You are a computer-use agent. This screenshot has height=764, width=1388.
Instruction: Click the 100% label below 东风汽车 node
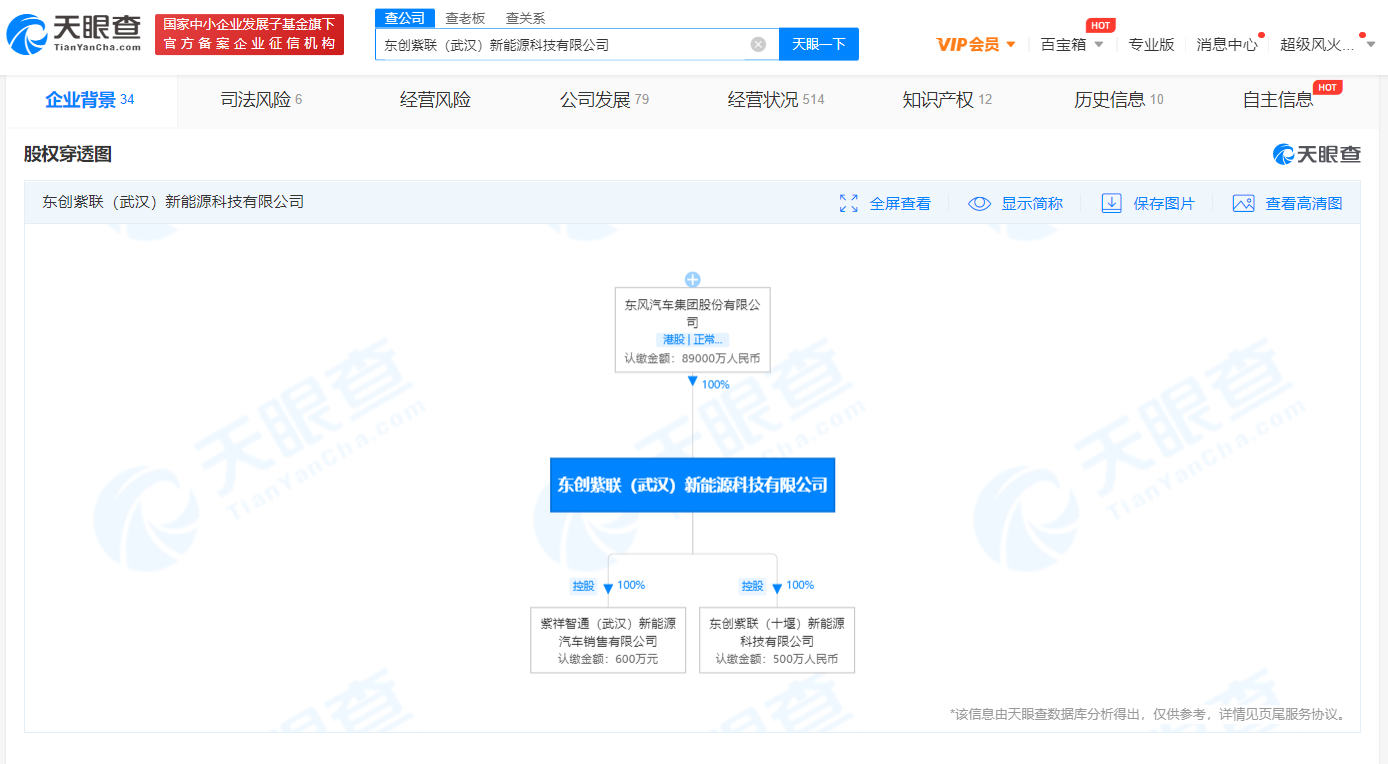click(716, 384)
